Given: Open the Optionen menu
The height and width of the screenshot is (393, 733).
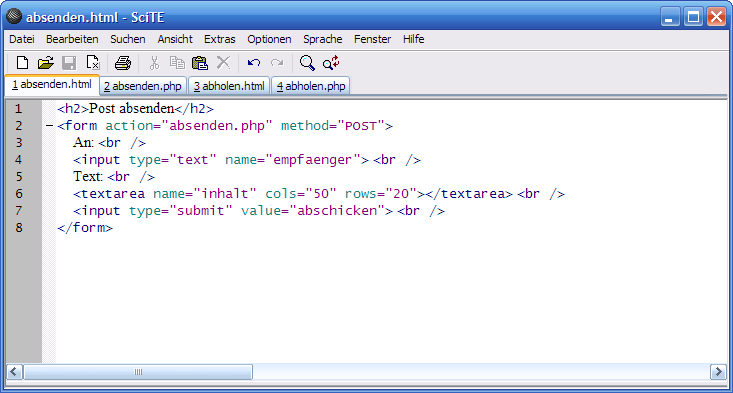Looking at the screenshot, I should point(269,39).
